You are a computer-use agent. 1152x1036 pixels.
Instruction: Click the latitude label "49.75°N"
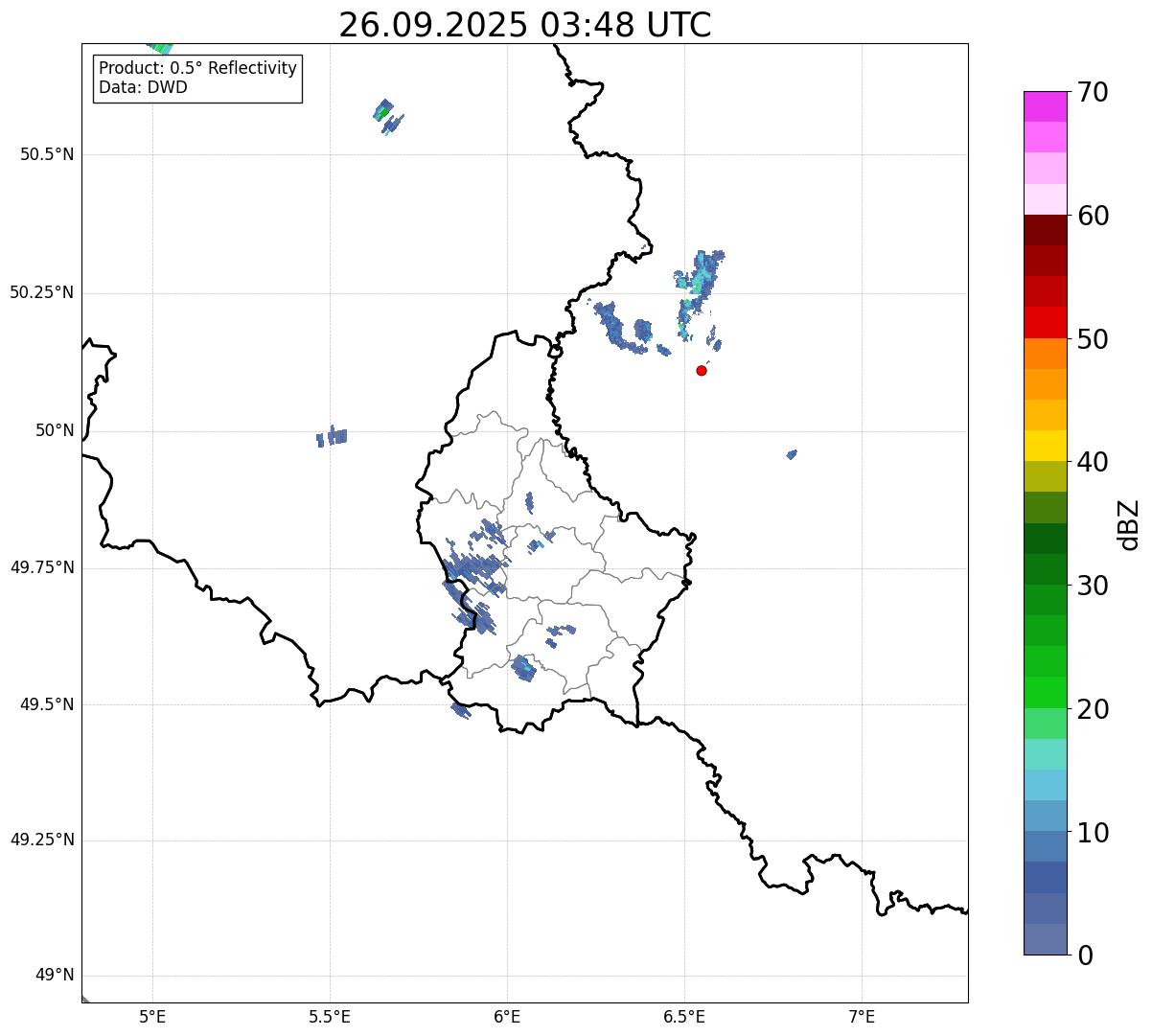[42, 567]
